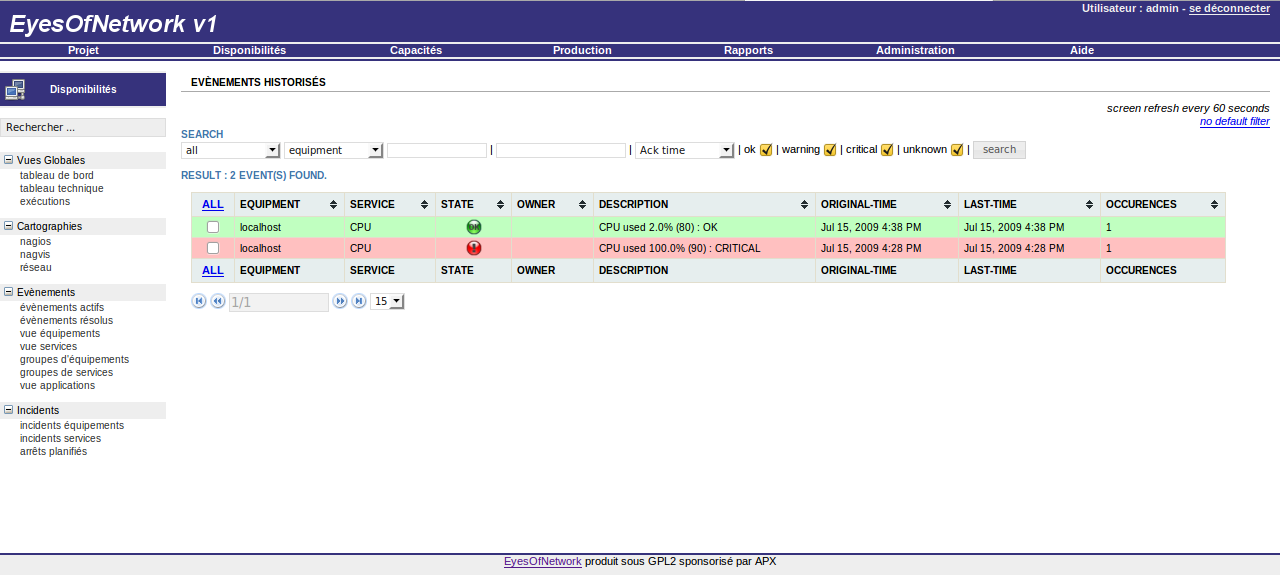This screenshot has width=1280, height=575.
Task: Click the Rechercher search field
Action: pos(83,128)
